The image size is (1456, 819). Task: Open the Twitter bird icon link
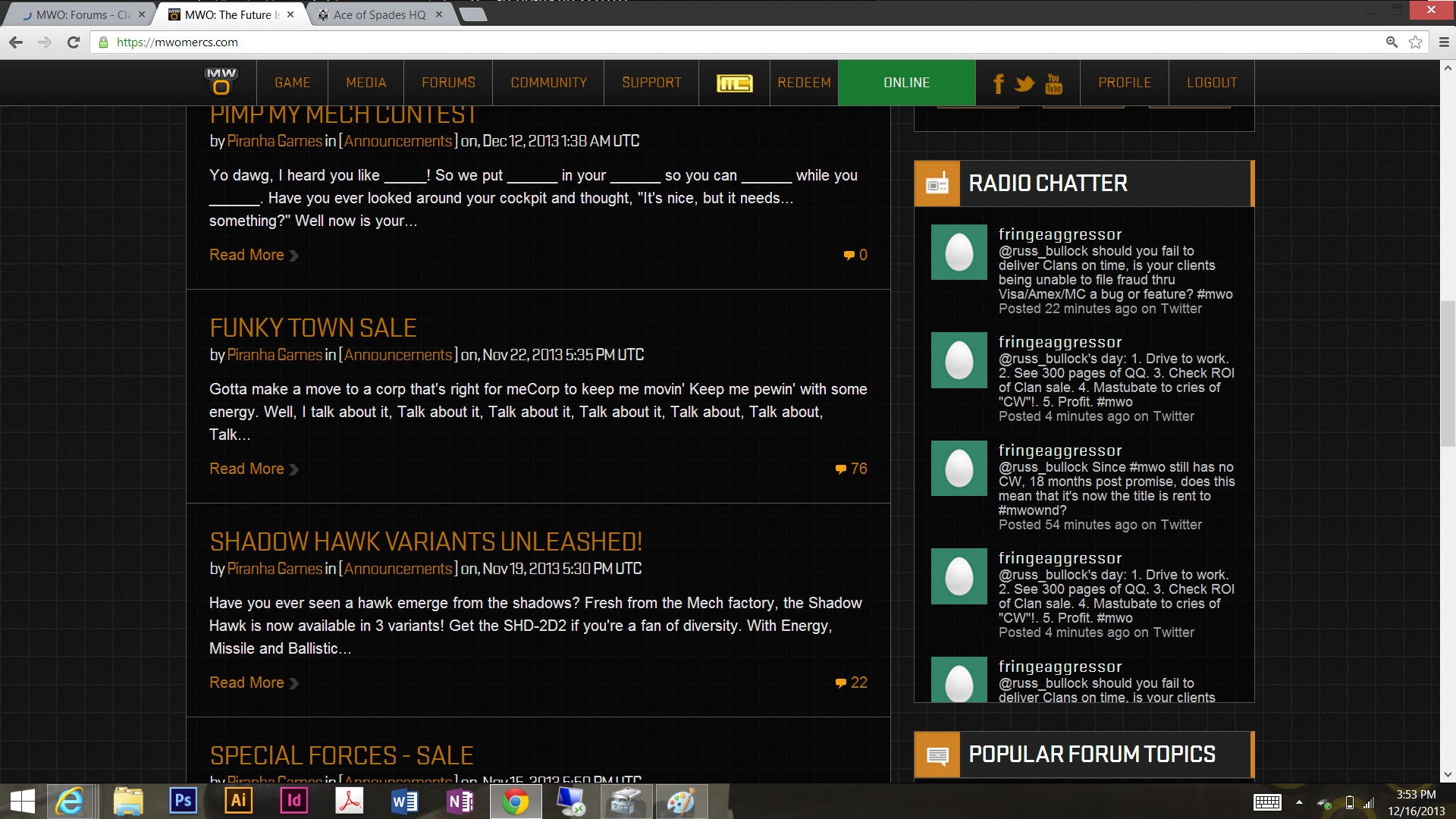click(1025, 83)
